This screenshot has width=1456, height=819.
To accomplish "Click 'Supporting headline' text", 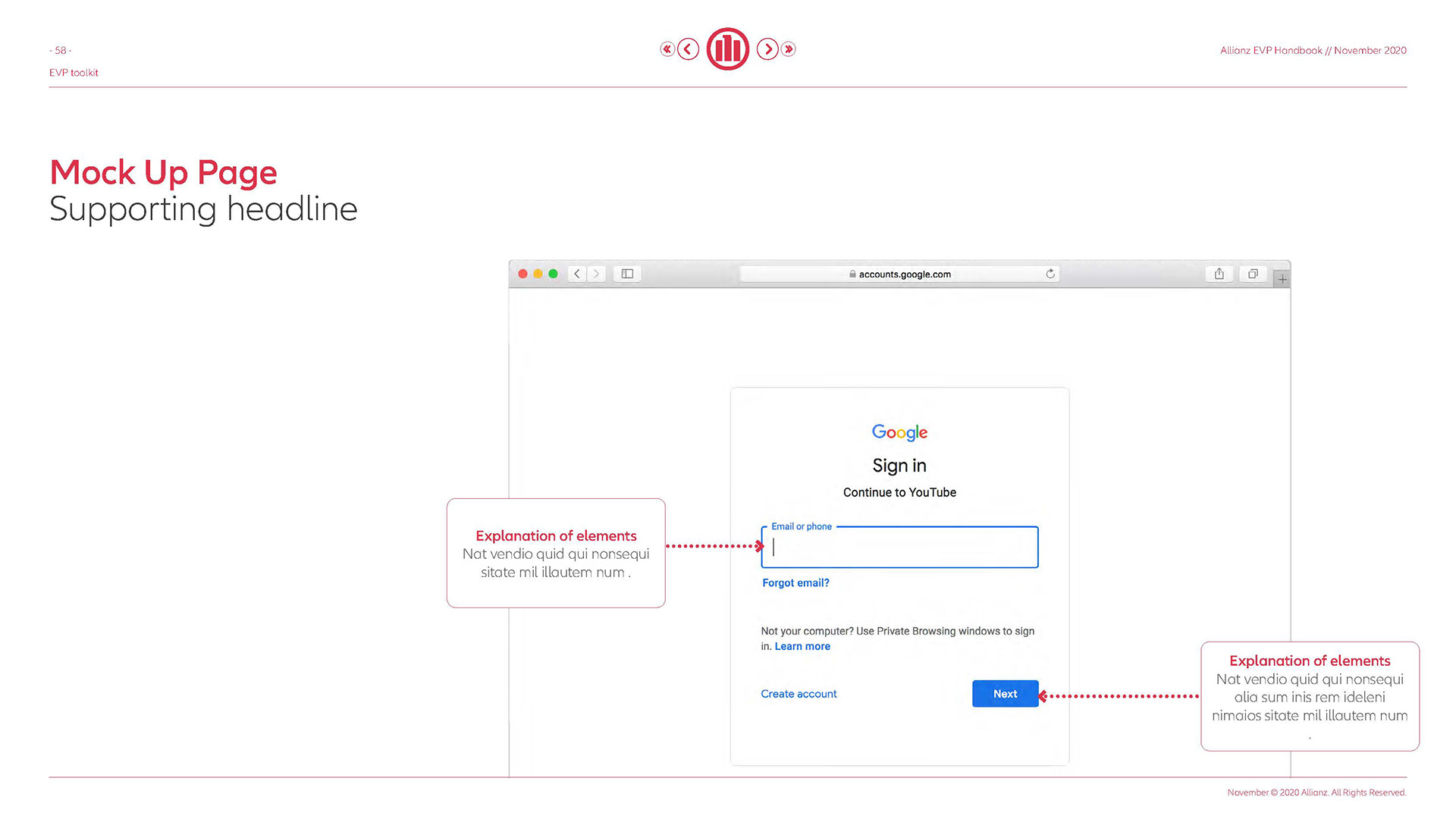I will pyautogui.click(x=203, y=209).
